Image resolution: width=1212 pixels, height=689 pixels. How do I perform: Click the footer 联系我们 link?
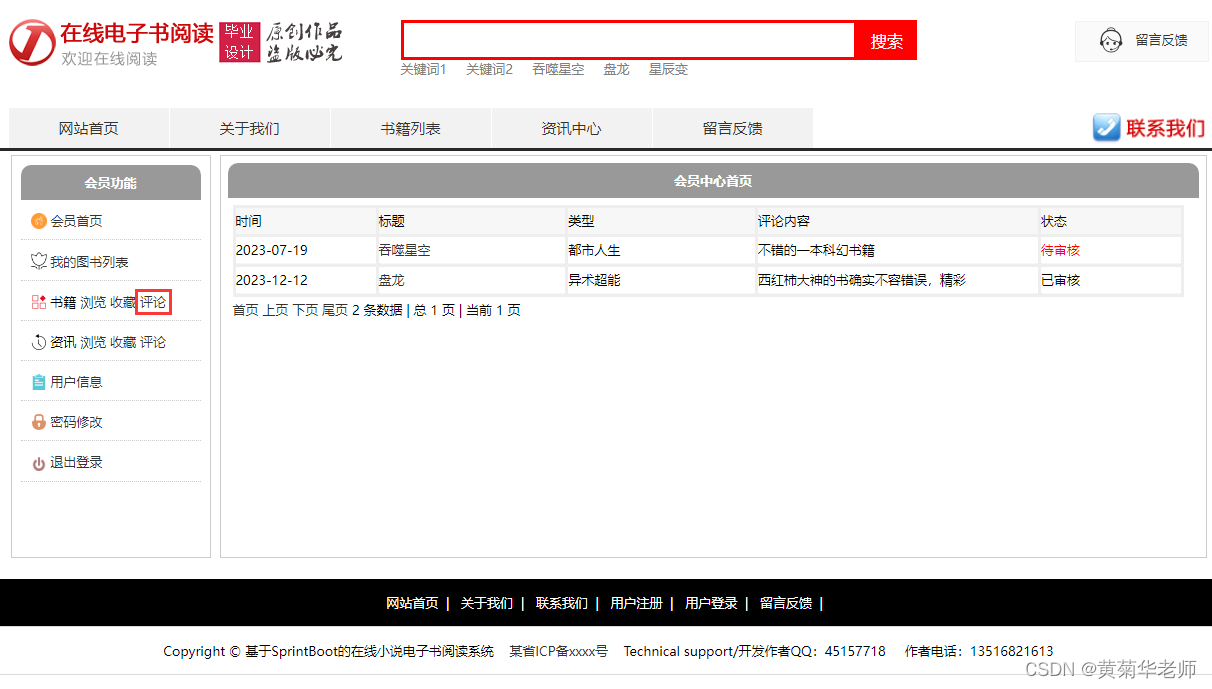click(x=561, y=603)
